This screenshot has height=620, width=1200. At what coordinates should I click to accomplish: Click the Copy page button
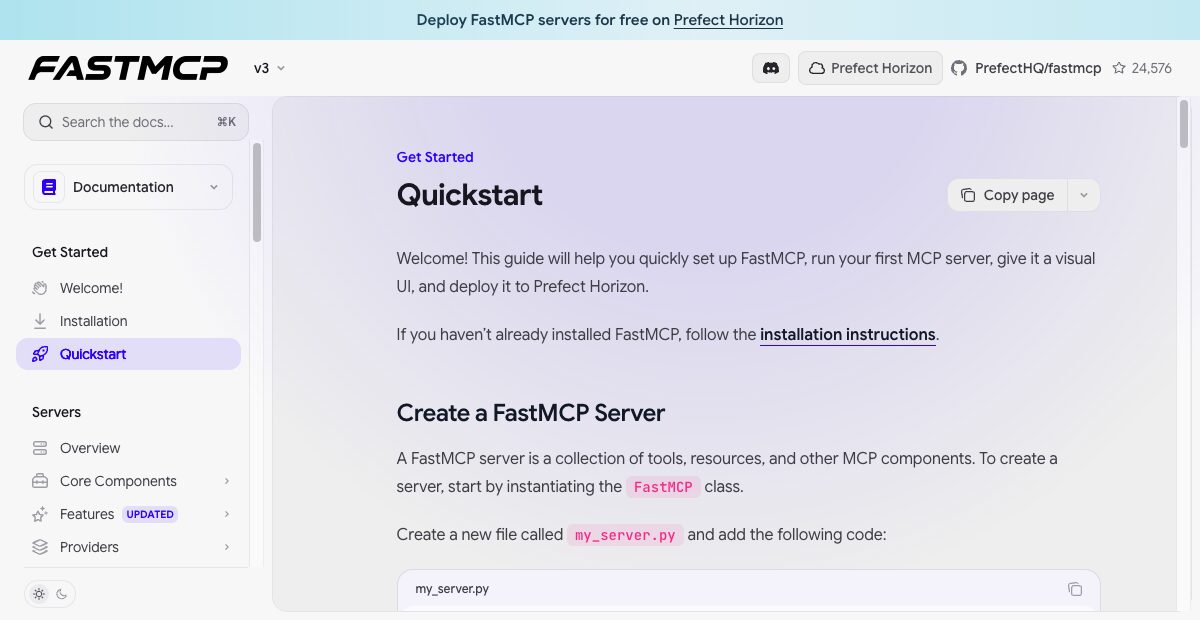point(1008,195)
